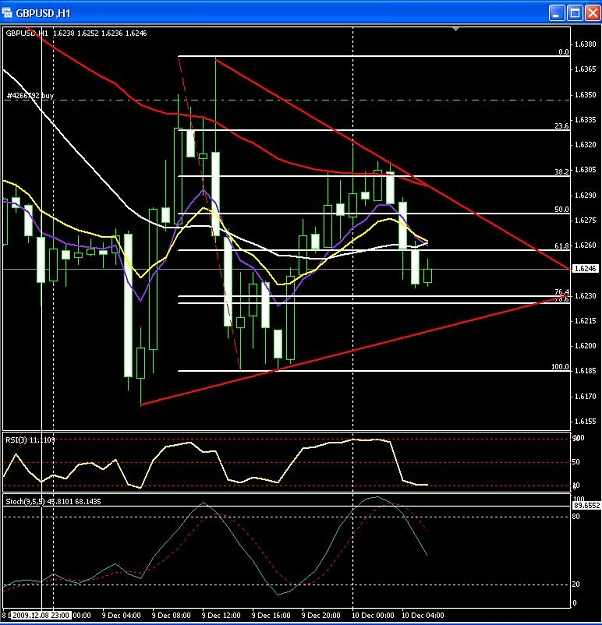Click the 2009.12.08 23:00 time label

(x=41, y=615)
